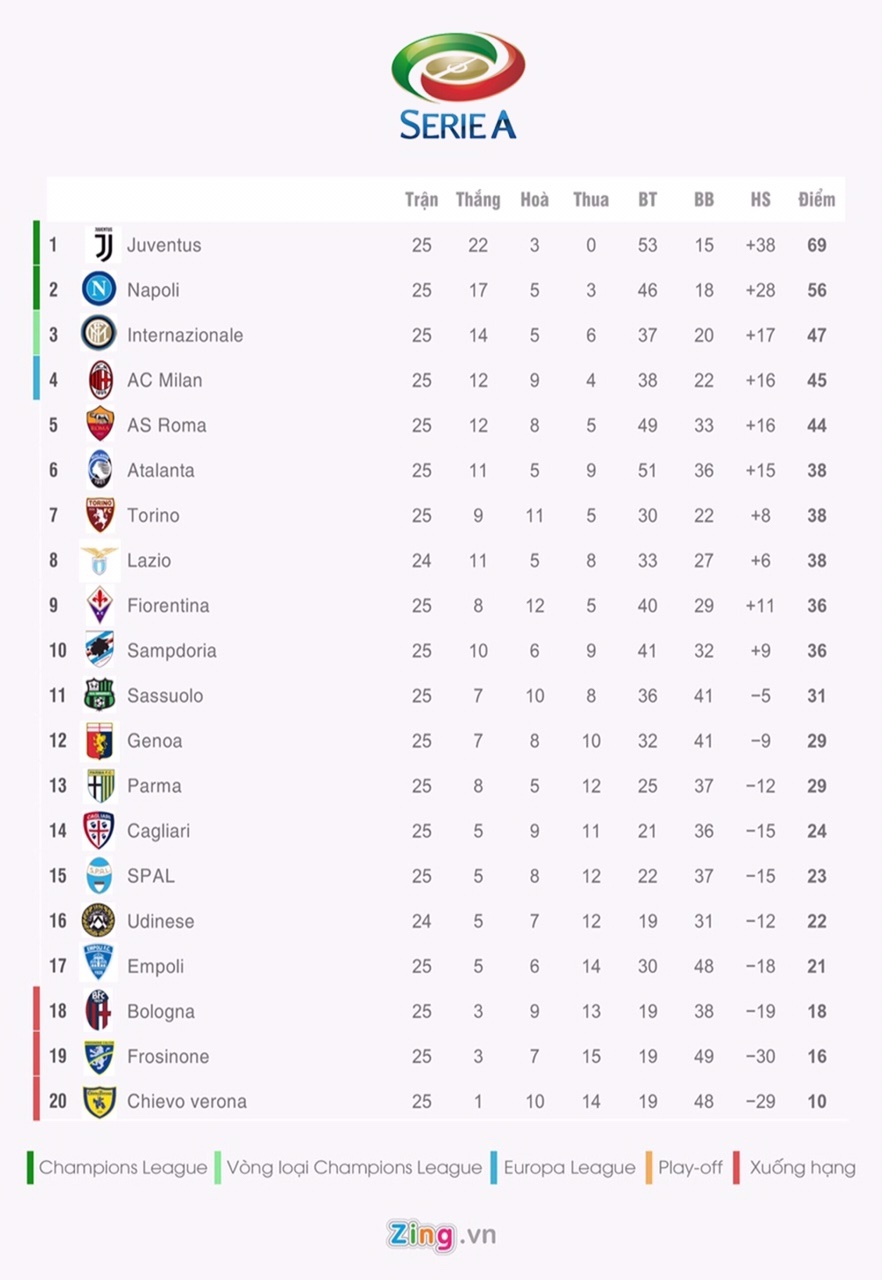This screenshot has height=1280, width=882.
Task: Click the Atalanta club logo
Action: point(100,470)
